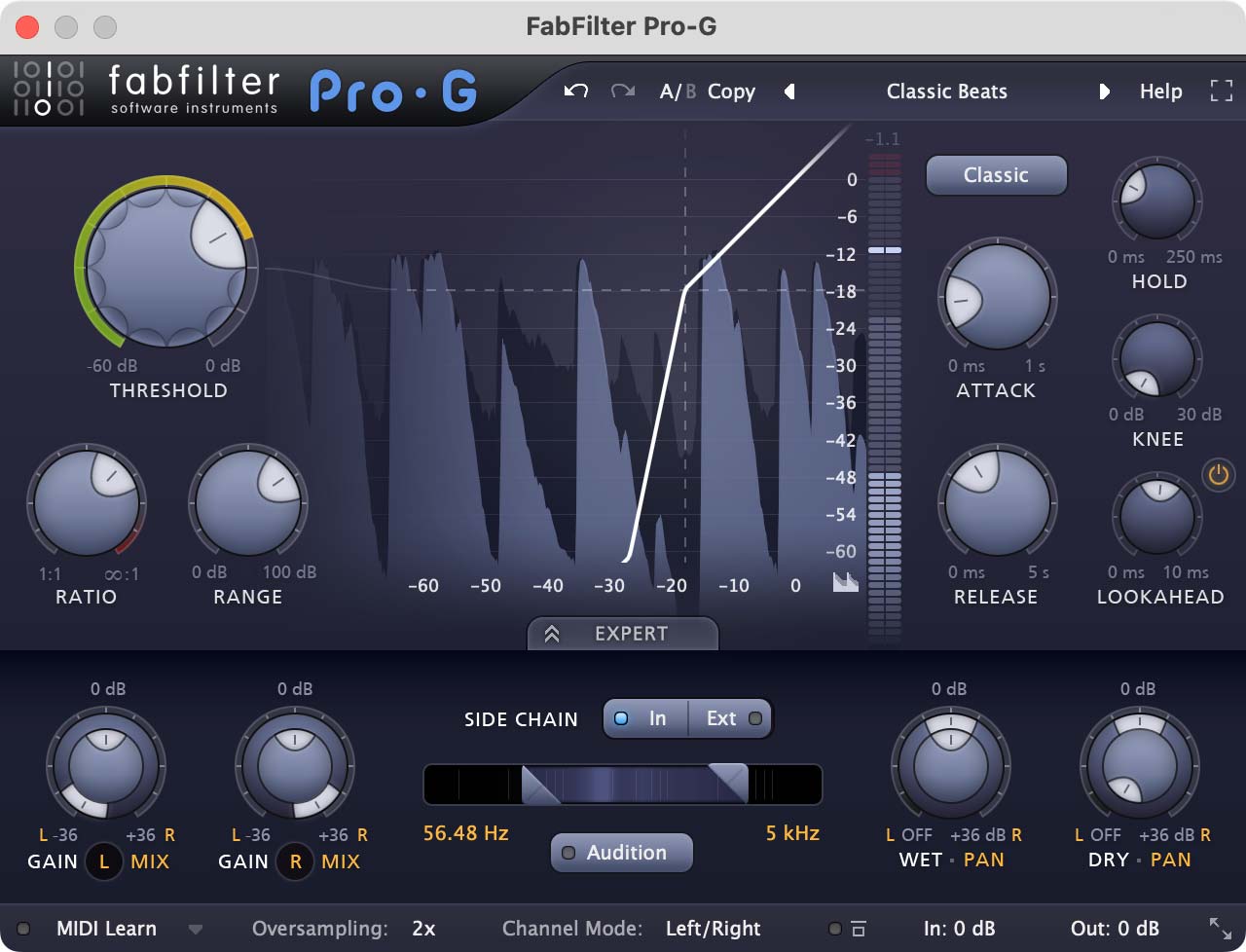Click the left Gain/Mix knob
Screen dimensions: 1246x952
pyautogui.click(x=105, y=764)
